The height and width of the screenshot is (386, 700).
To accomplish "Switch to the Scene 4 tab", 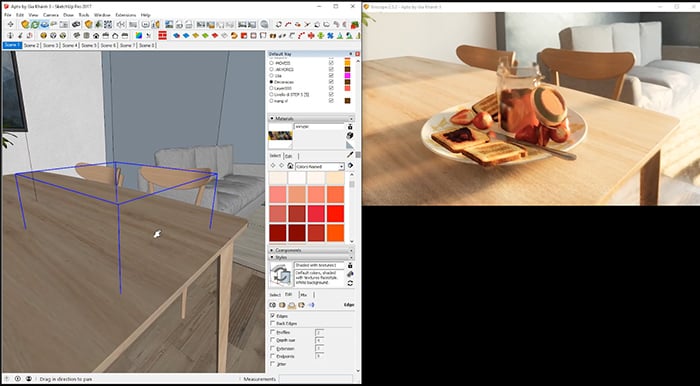I will coord(70,46).
